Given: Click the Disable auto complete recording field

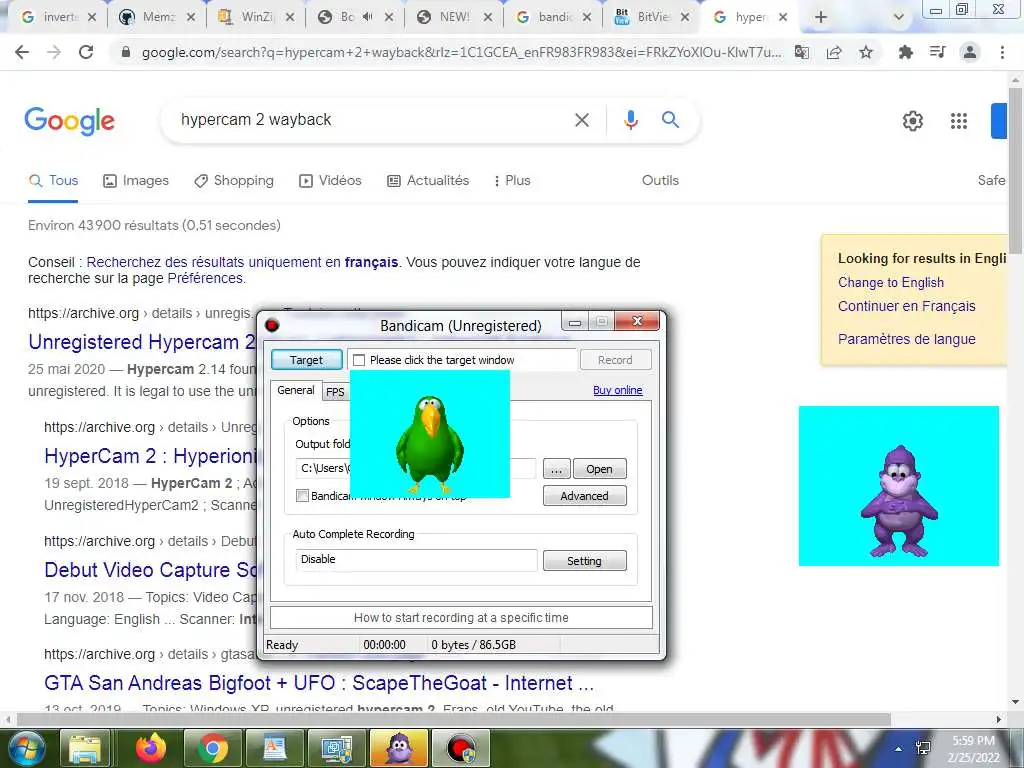Looking at the screenshot, I should tap(417, 560).
